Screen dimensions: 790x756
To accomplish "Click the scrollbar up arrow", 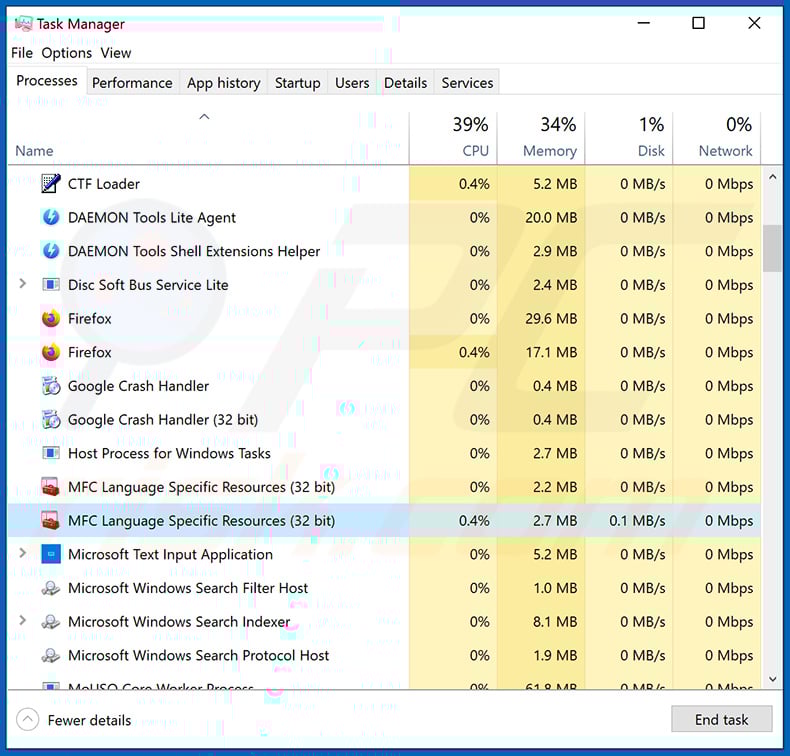I will pyautogui.click(x=772, y=177).
